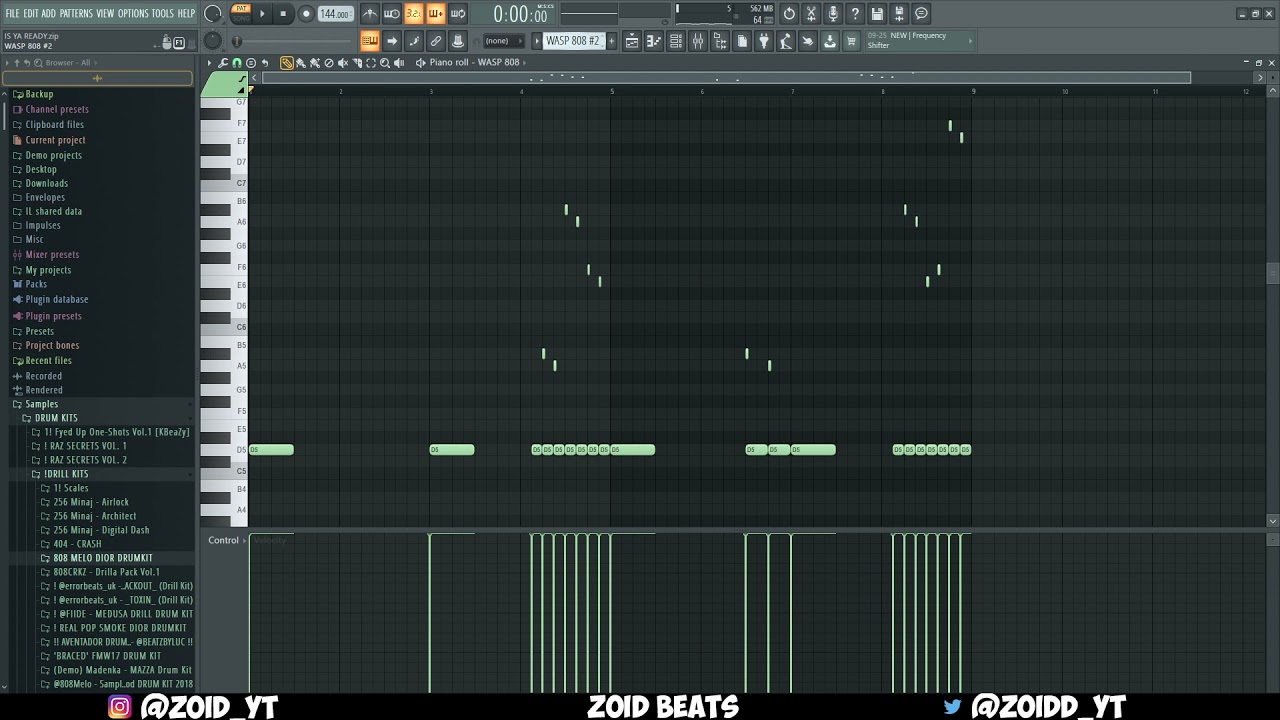This screenshot has height=720, width=1280.
Task: Open the piano roll main menu arrow
Action: tap(209, 63)
